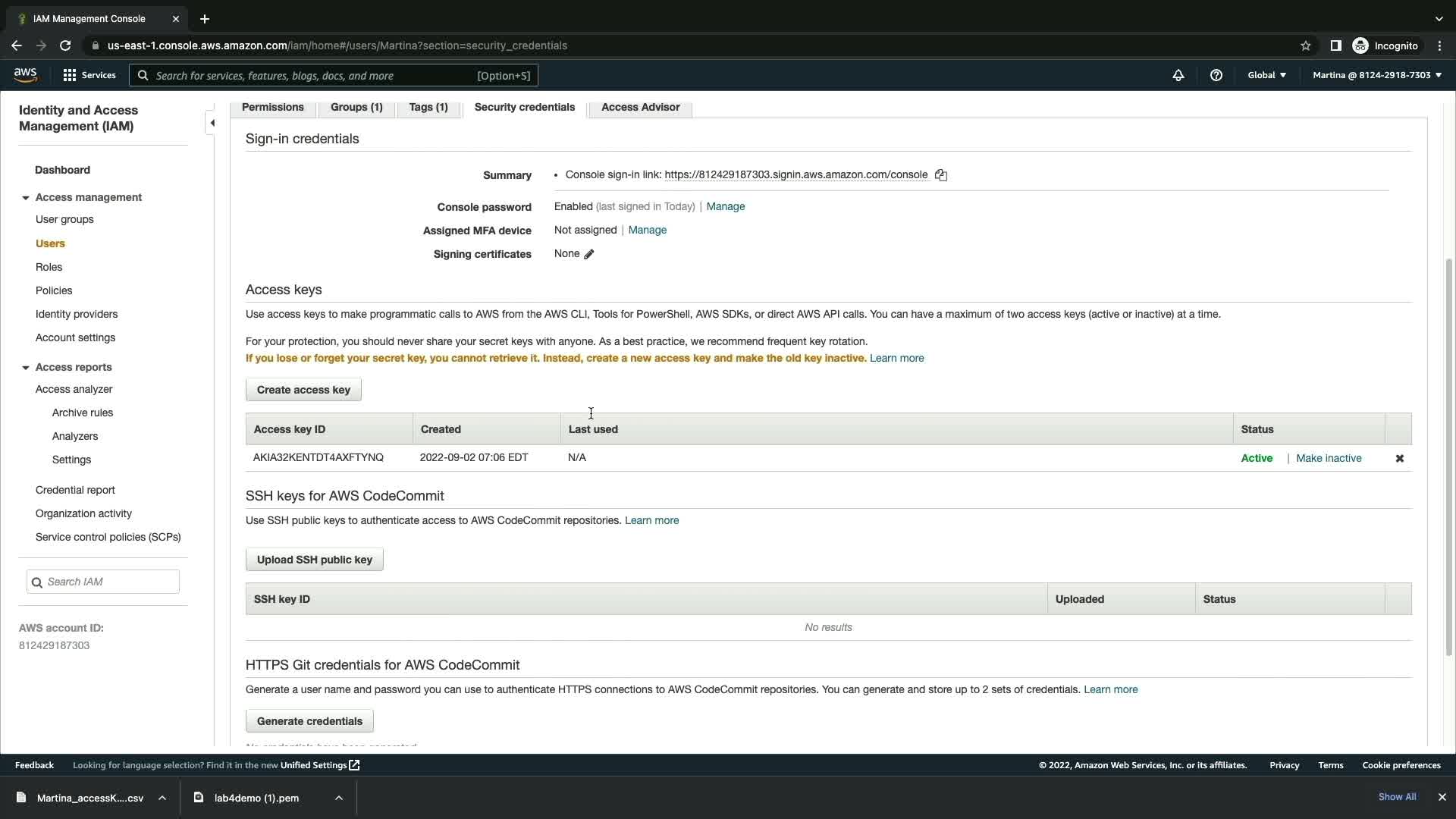
Task: Switch to the Access Advisor tab
Action: tap(640, 107)
